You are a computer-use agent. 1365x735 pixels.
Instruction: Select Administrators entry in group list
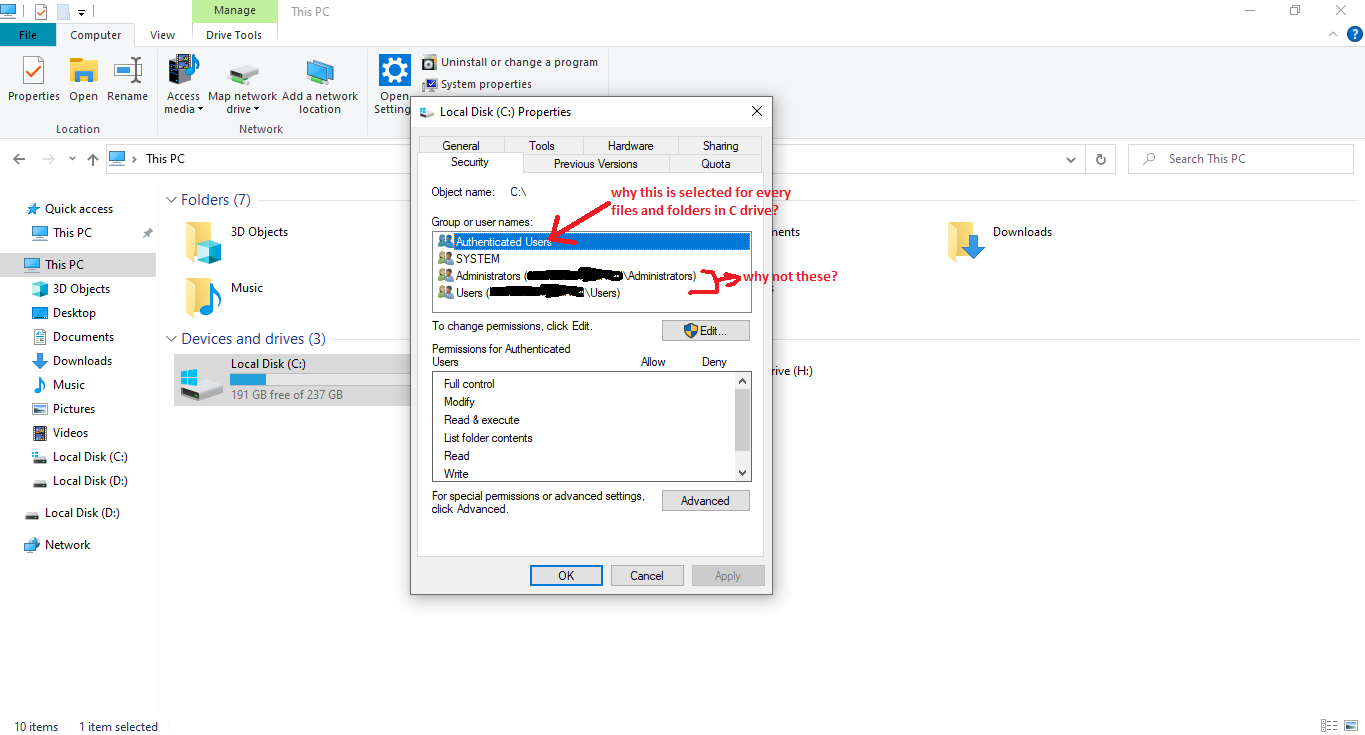[x=593, y=275]
